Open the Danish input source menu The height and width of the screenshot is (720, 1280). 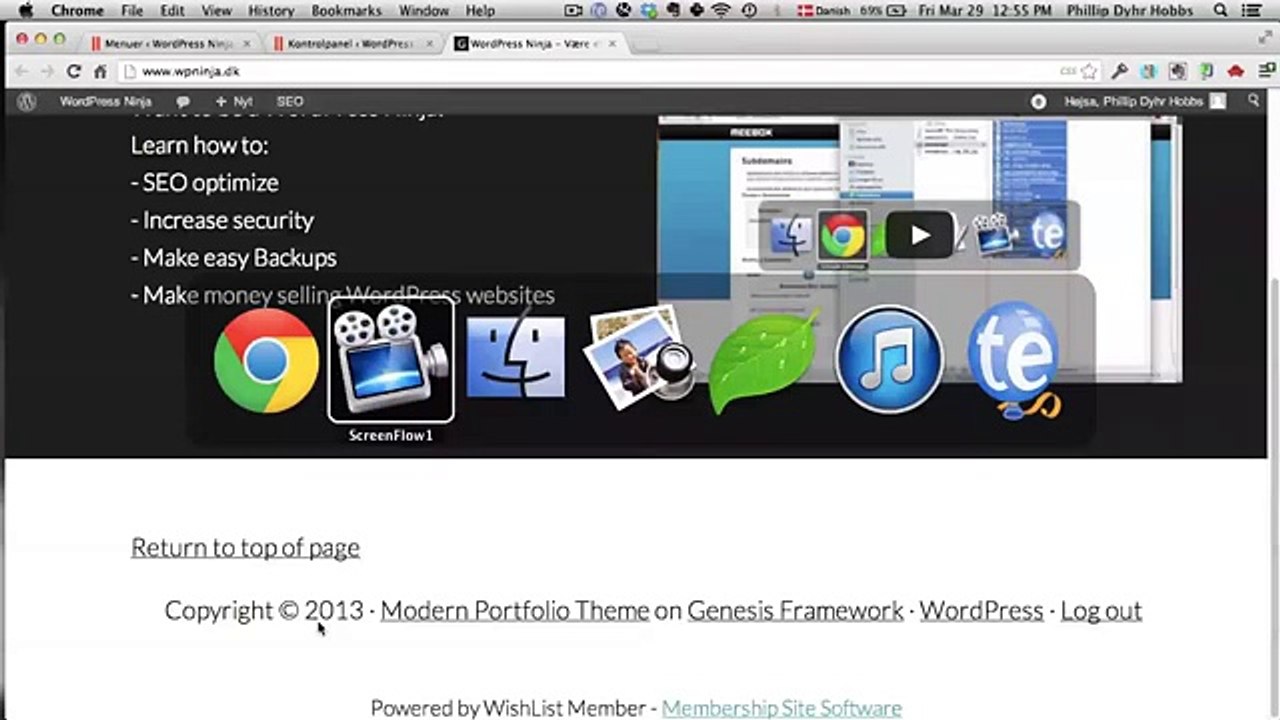click(826, 11)
